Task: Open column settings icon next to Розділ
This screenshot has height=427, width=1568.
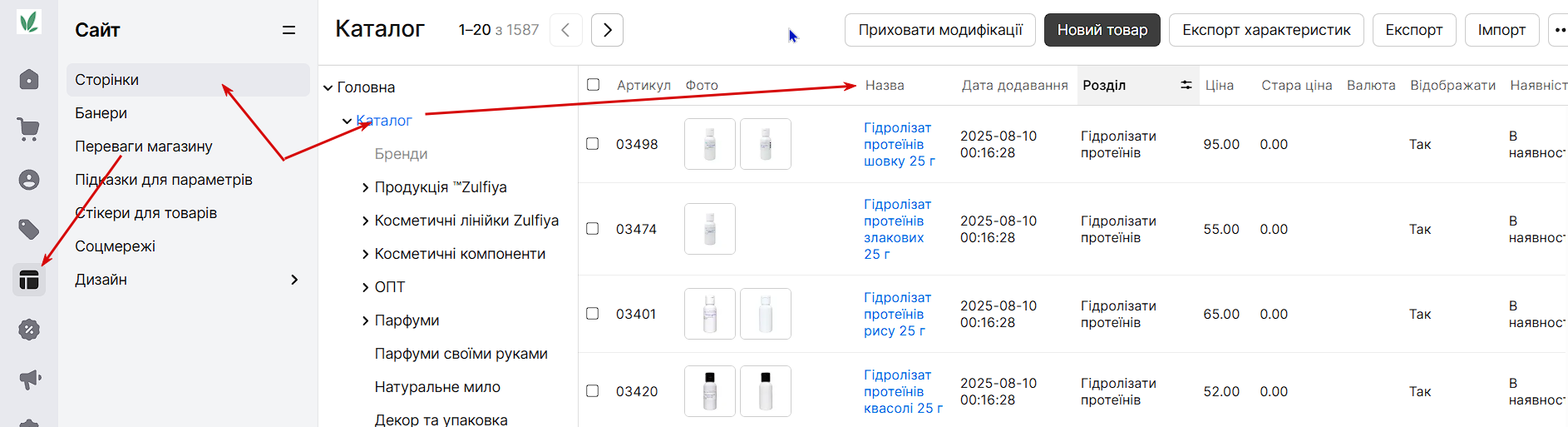Action: click(x=1186, y=85)
